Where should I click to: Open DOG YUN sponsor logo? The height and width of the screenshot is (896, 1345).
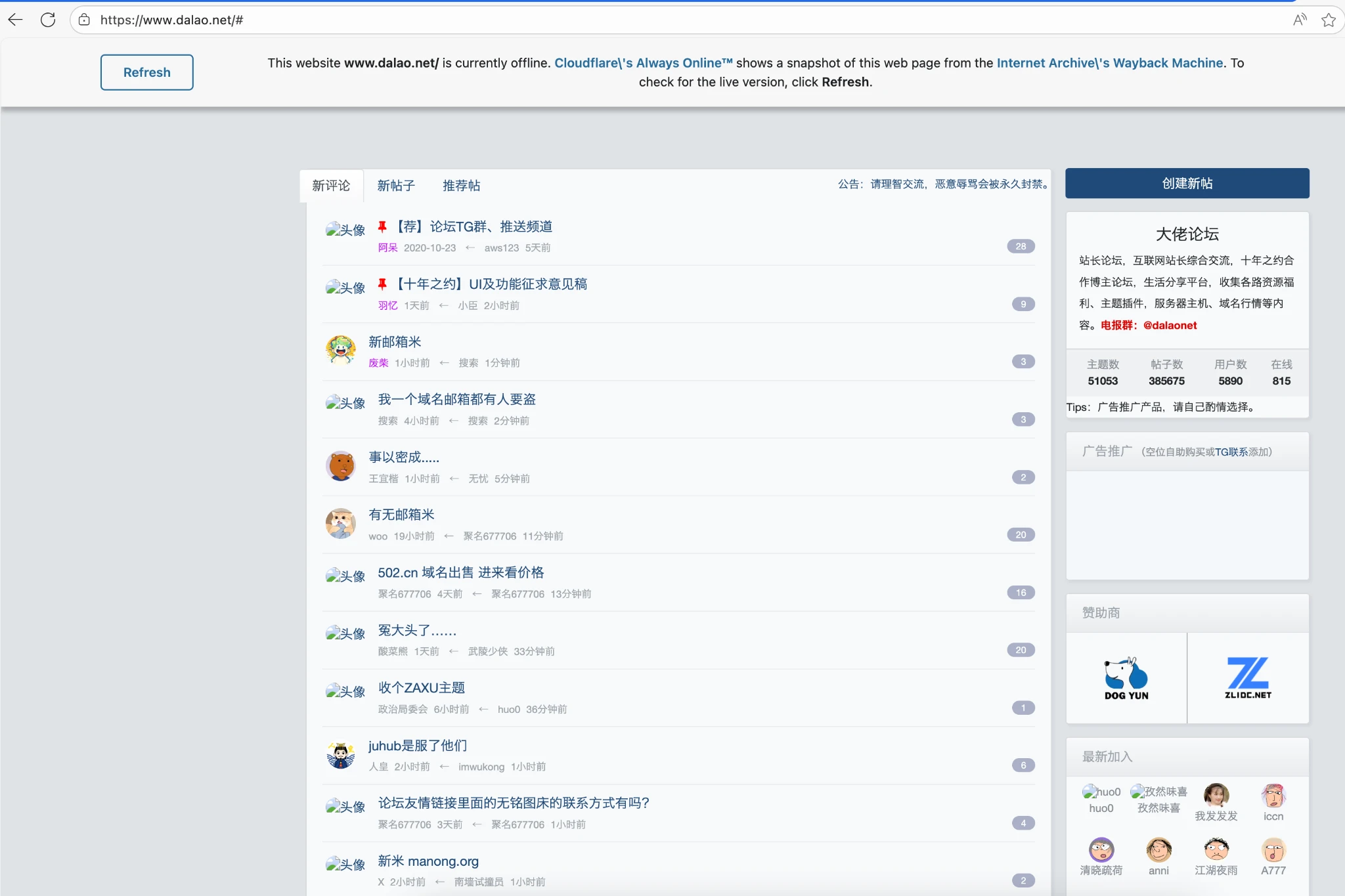[x=1126, y=678]
